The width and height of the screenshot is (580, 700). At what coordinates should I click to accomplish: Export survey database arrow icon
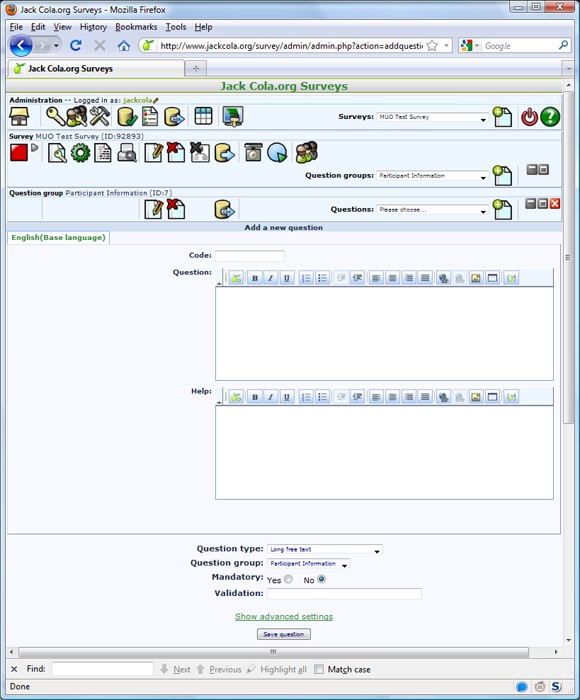225,153
